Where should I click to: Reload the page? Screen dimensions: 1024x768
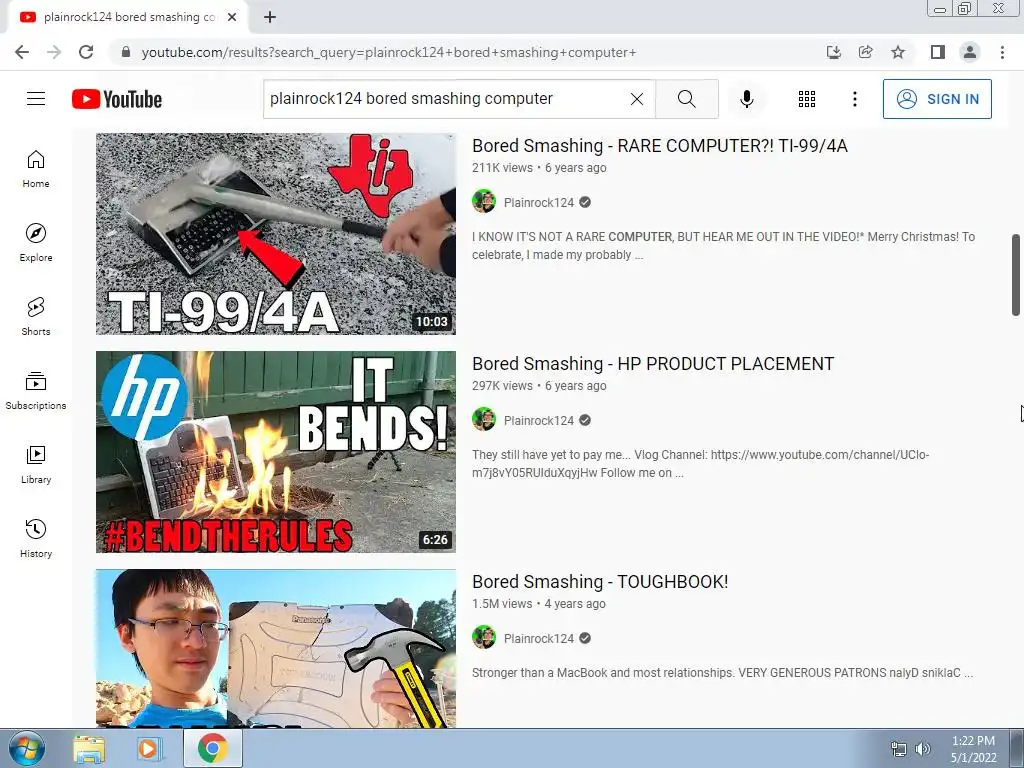[x=86, y=52]
